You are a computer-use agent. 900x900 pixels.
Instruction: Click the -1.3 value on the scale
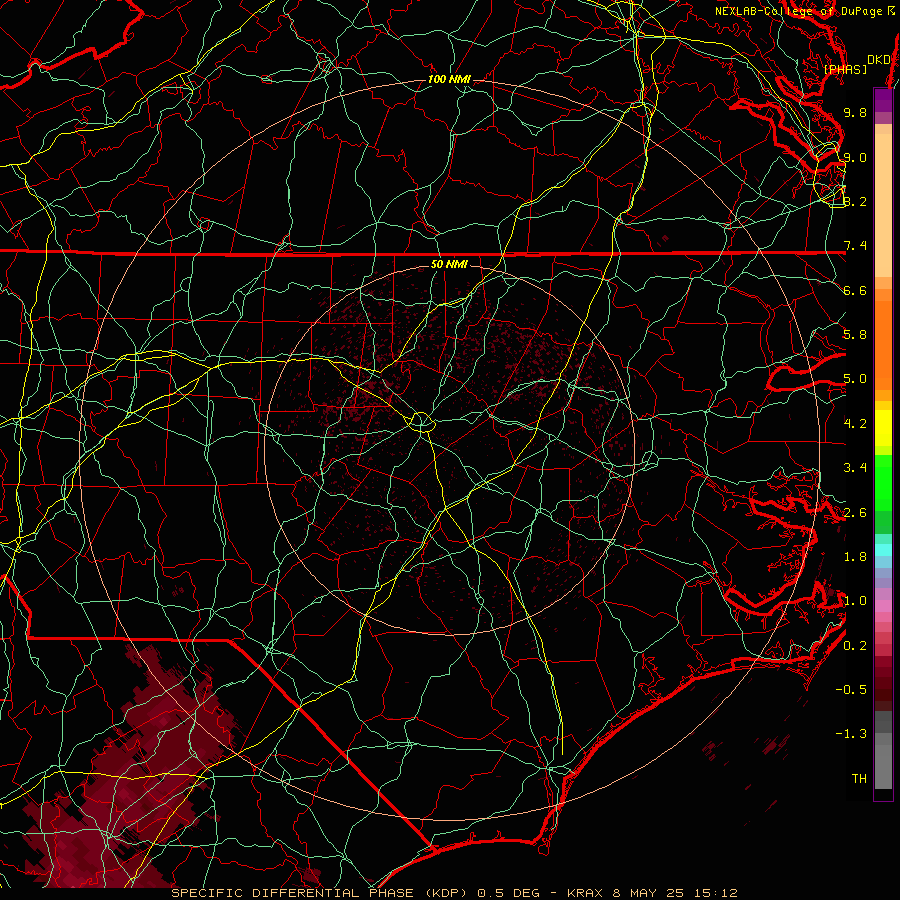[x=851, y=734]
